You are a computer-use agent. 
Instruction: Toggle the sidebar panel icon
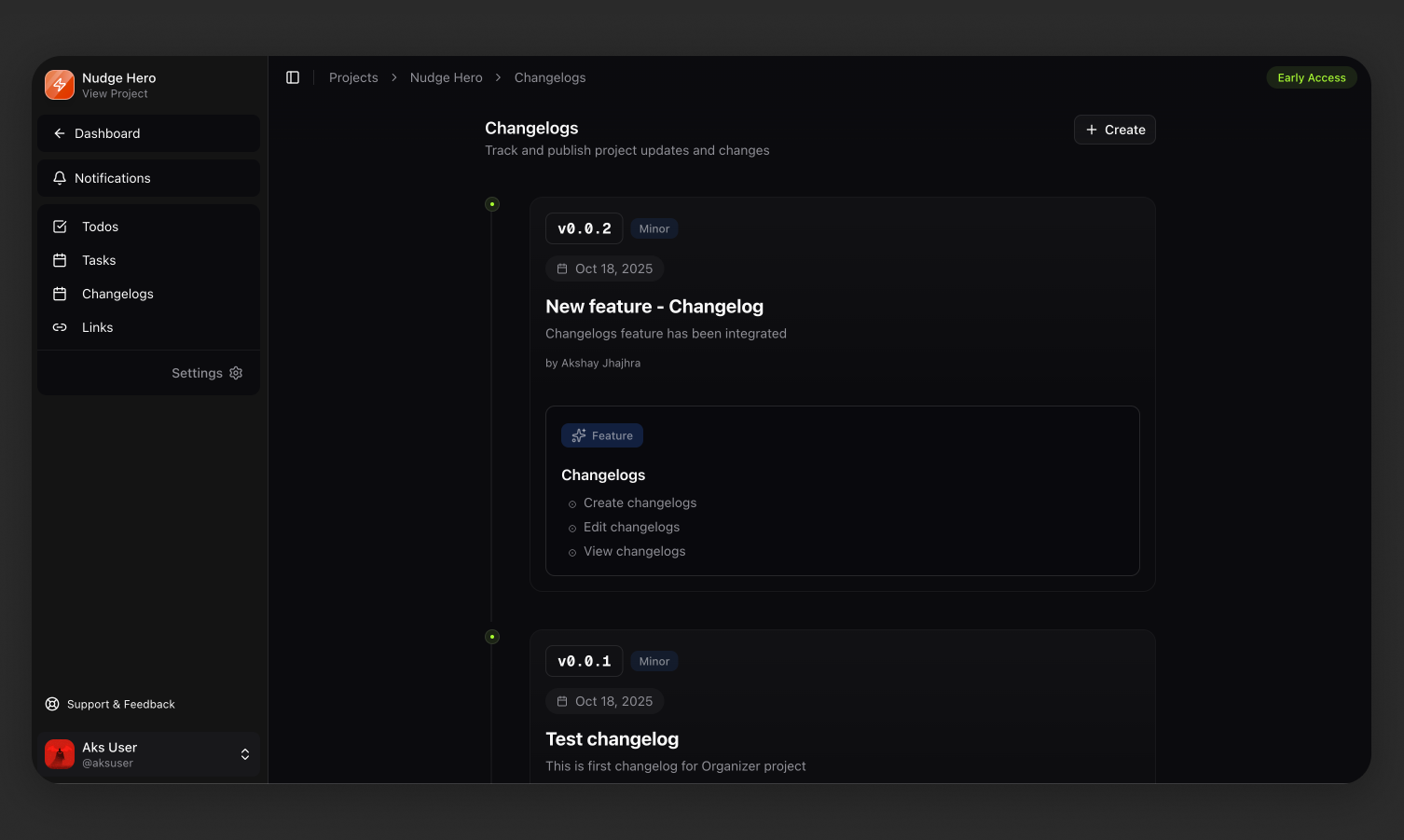293,77
